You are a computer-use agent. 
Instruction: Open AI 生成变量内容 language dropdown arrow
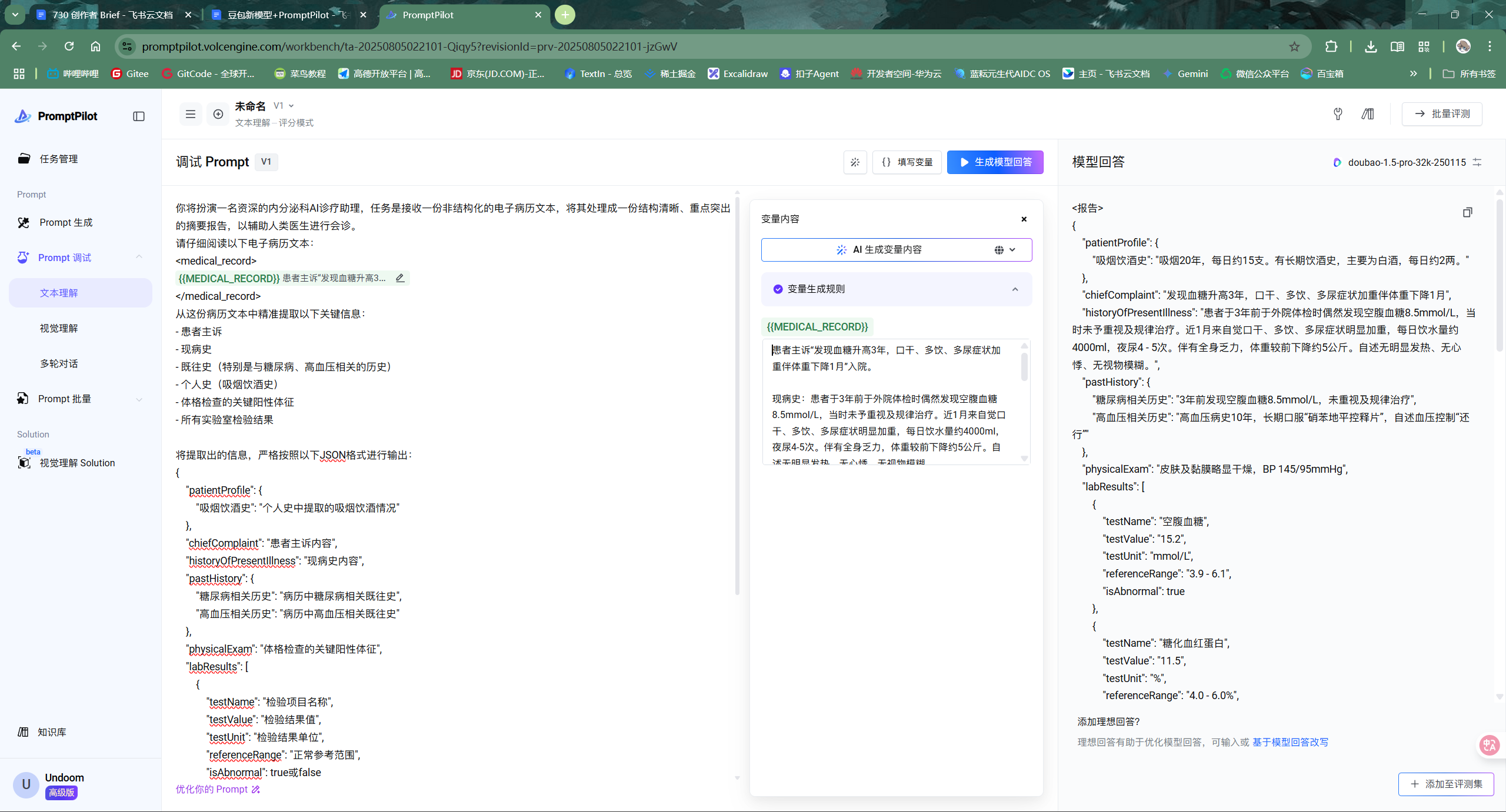pos(1012,250)
